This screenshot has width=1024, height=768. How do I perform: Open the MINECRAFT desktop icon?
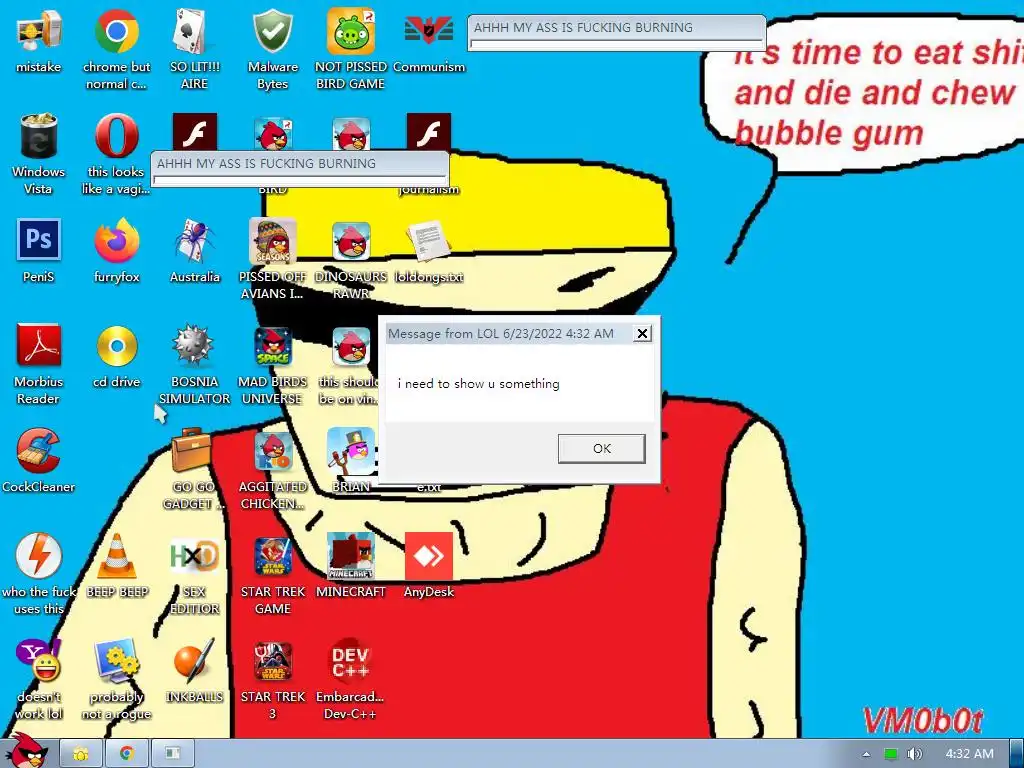click(351, 556)
